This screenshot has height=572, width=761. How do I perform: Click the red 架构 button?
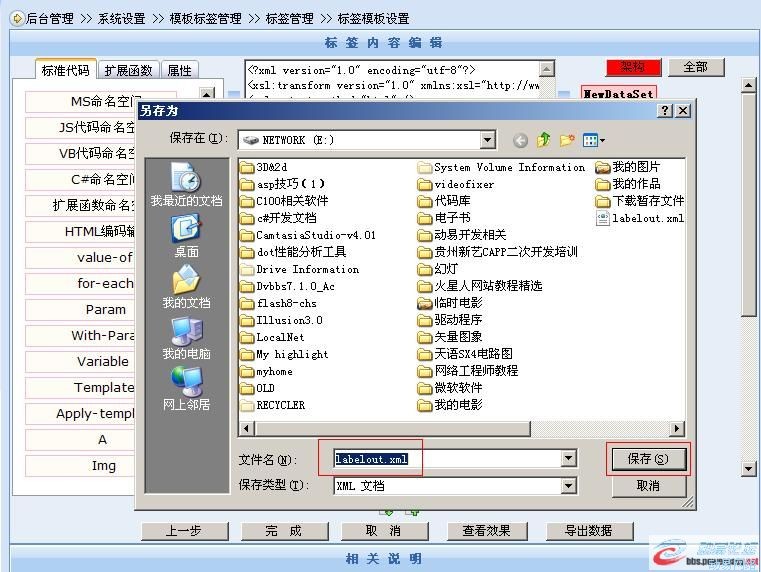[x=632, y=67]
